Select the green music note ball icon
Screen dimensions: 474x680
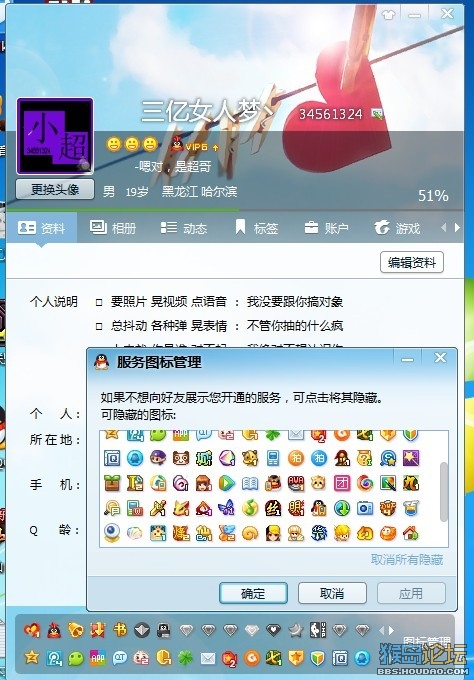click(x=250, y=508)
